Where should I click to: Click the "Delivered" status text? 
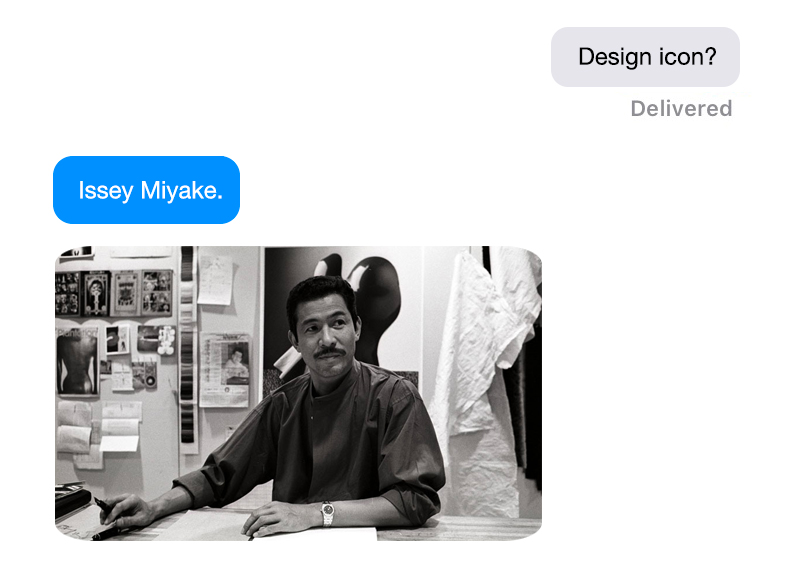(x=681, y=109)
